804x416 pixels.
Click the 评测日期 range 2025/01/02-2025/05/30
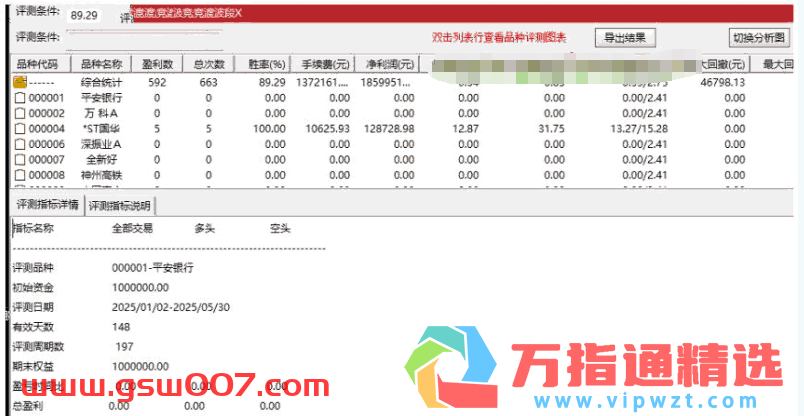click(x=171, y=308)
